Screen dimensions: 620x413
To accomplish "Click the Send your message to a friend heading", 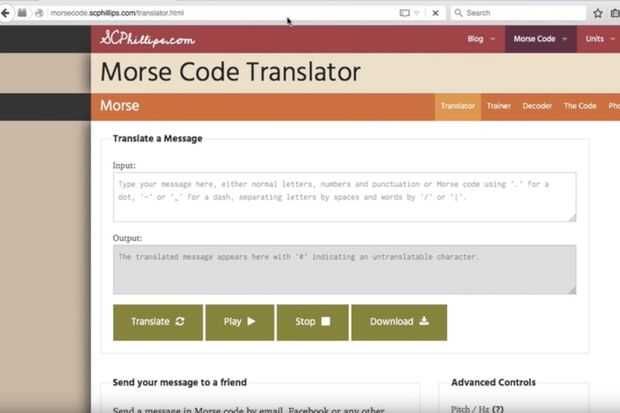I will point(180,382).
